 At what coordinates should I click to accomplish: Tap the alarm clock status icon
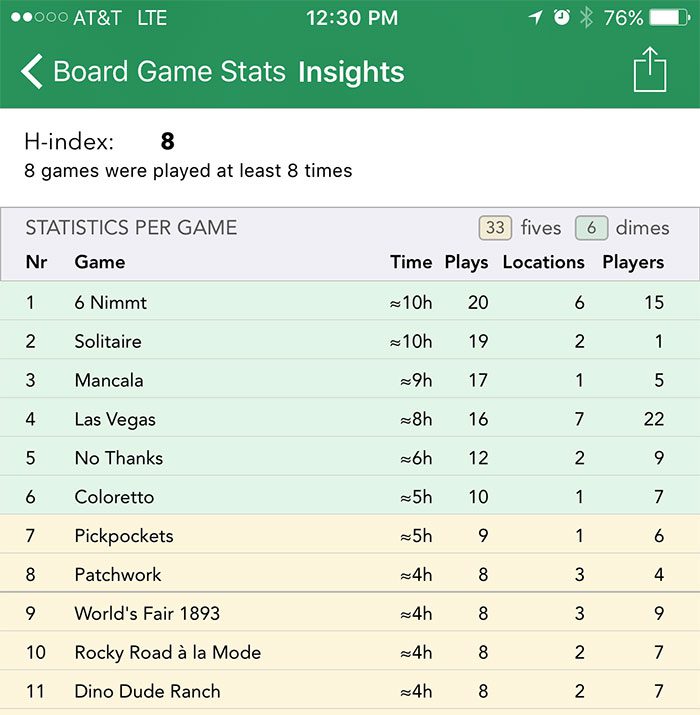click(x=561, y=18)
